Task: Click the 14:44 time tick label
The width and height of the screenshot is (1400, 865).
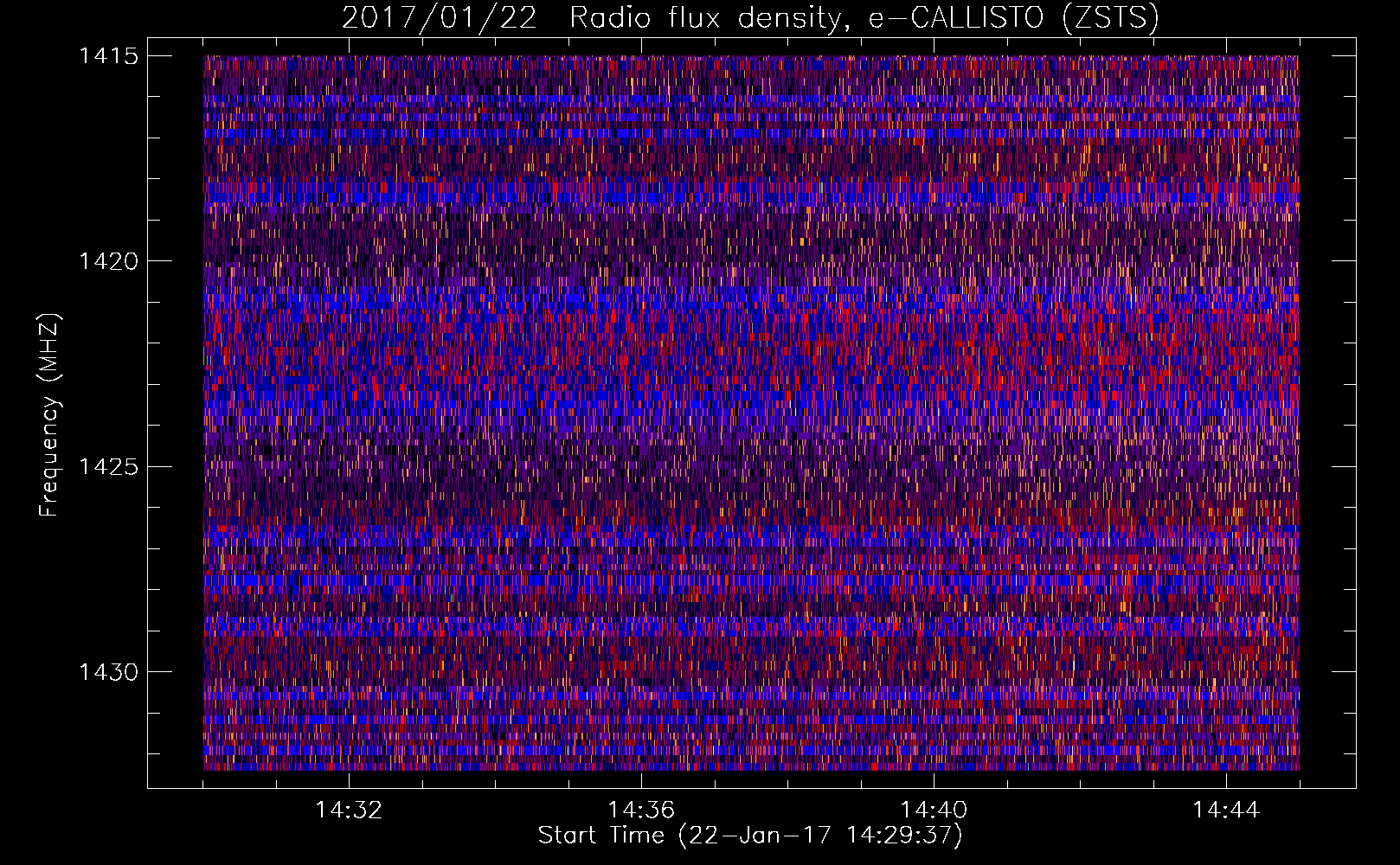Action: click(x=1226, y=810)
